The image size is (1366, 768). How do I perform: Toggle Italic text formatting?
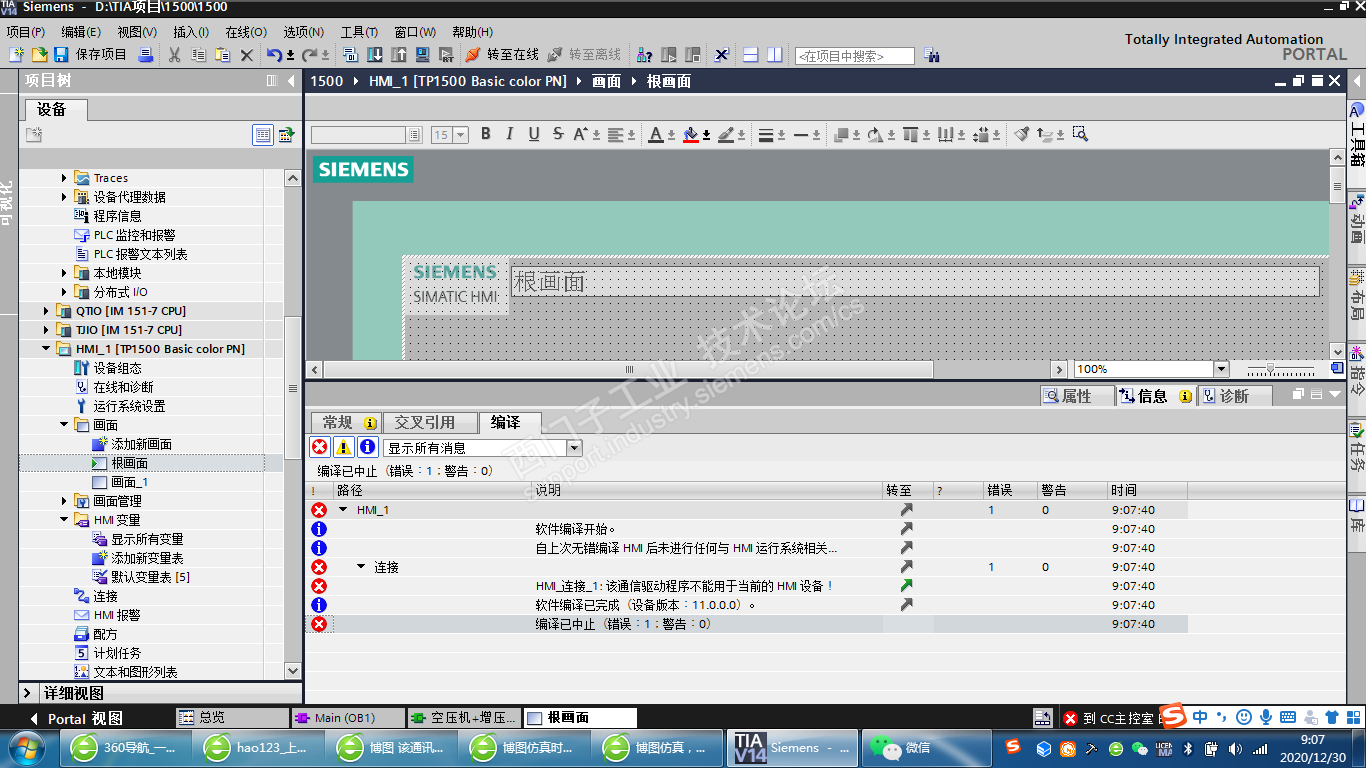[510, 134]
